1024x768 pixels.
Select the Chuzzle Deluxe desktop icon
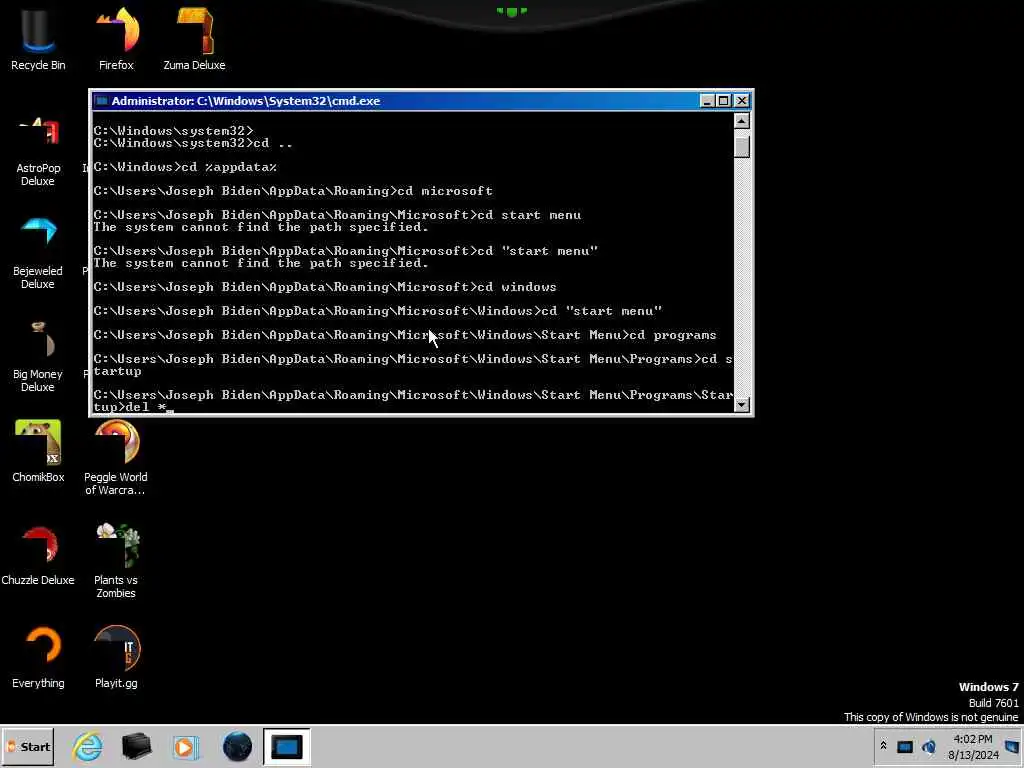click(x=38, y=555)
